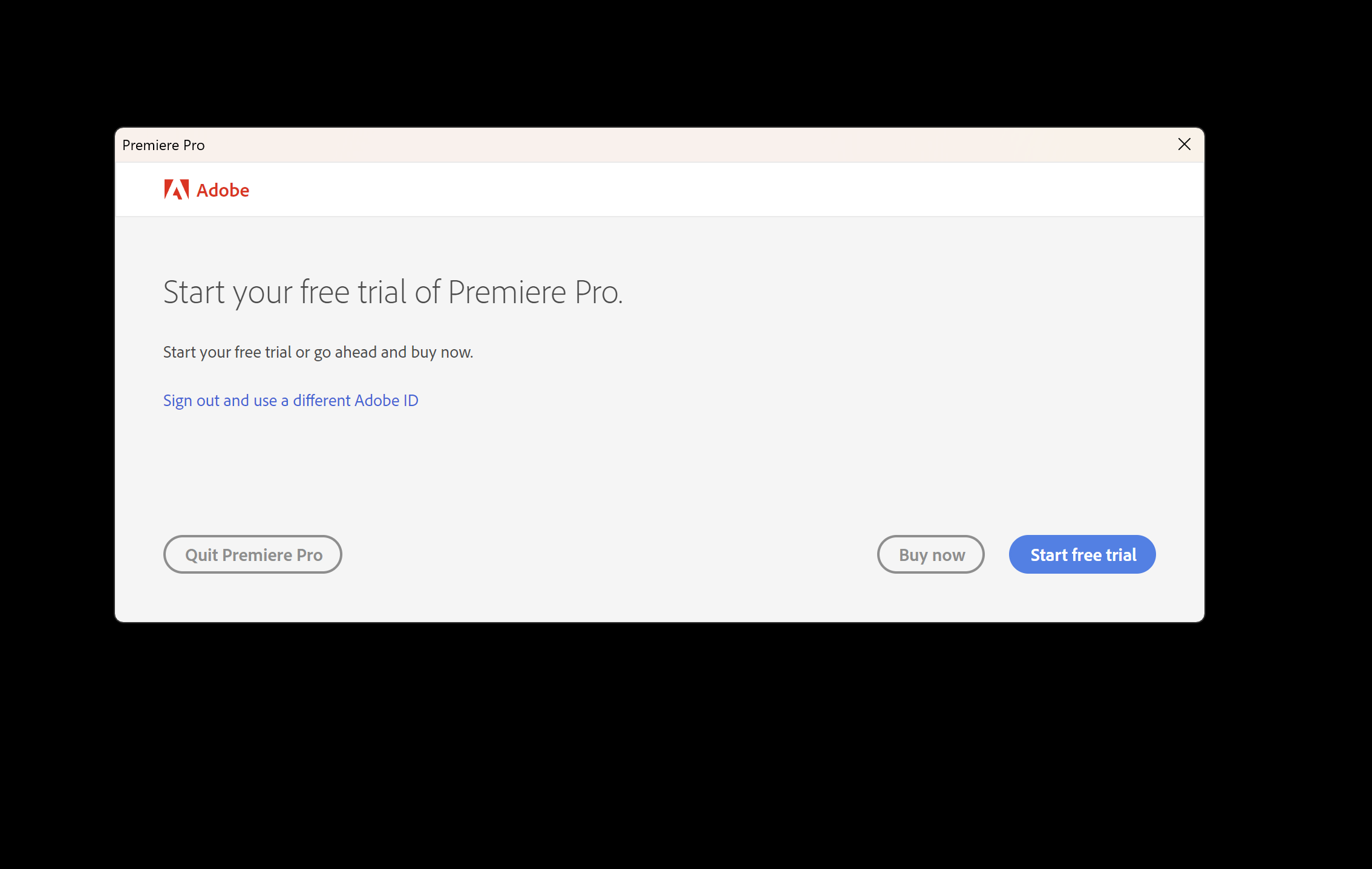The height and width of the screenshot is (869, 1372).
Task: Quit Premiere Pro via the dialog button
Action: [253, 554]
